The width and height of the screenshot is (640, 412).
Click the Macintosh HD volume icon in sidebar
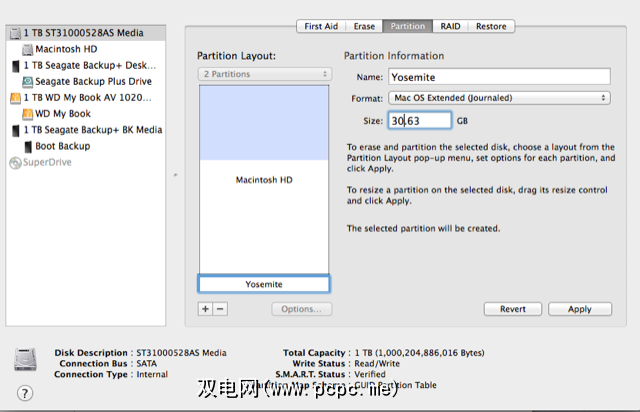(x=27, y=49)
